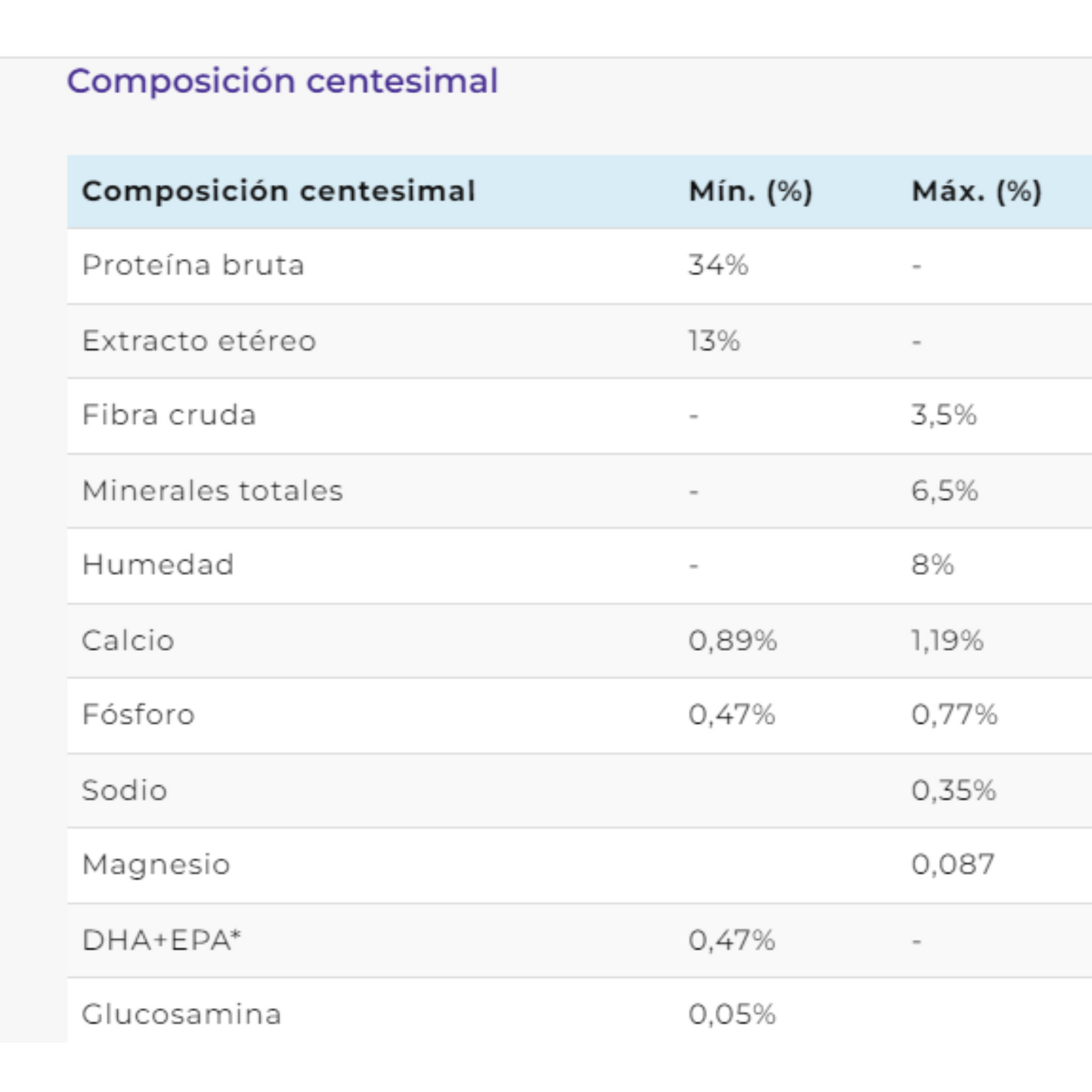Click the 6,5% maximum value
This screenshot has width=1092, height=1092.
click(x=945, y=490)
